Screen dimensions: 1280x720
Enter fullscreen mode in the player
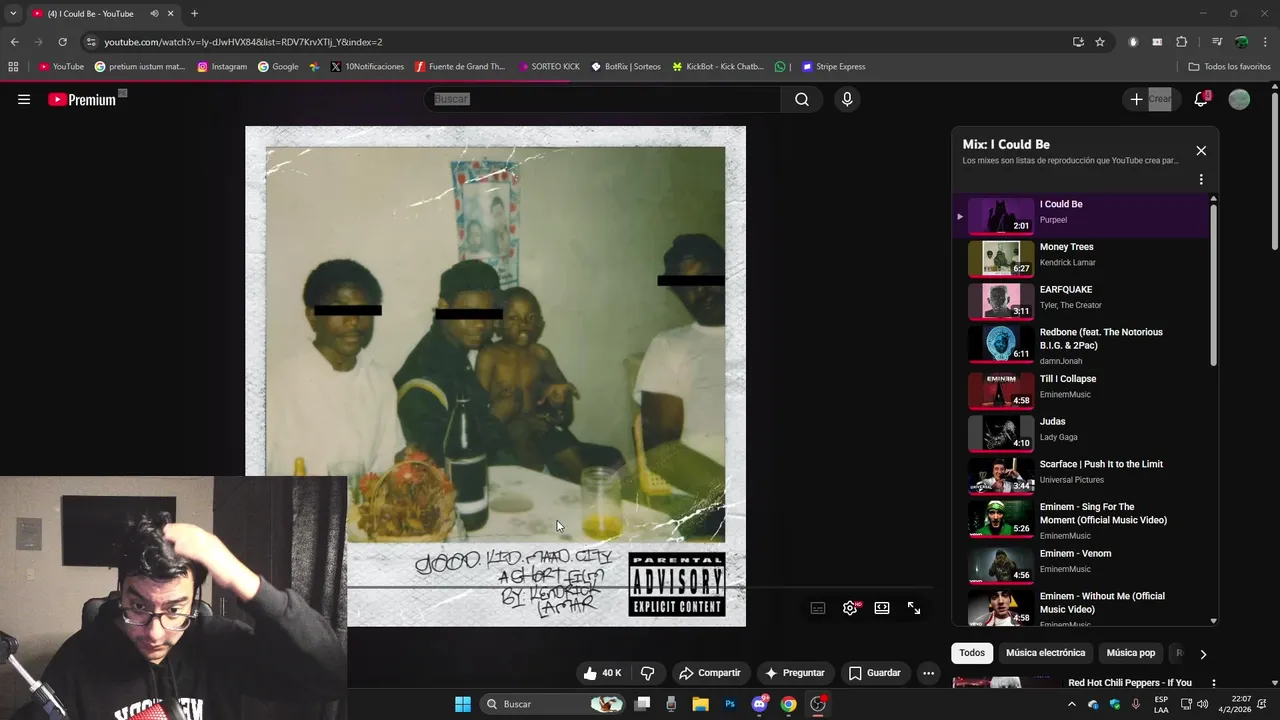(x=914, y=608)
